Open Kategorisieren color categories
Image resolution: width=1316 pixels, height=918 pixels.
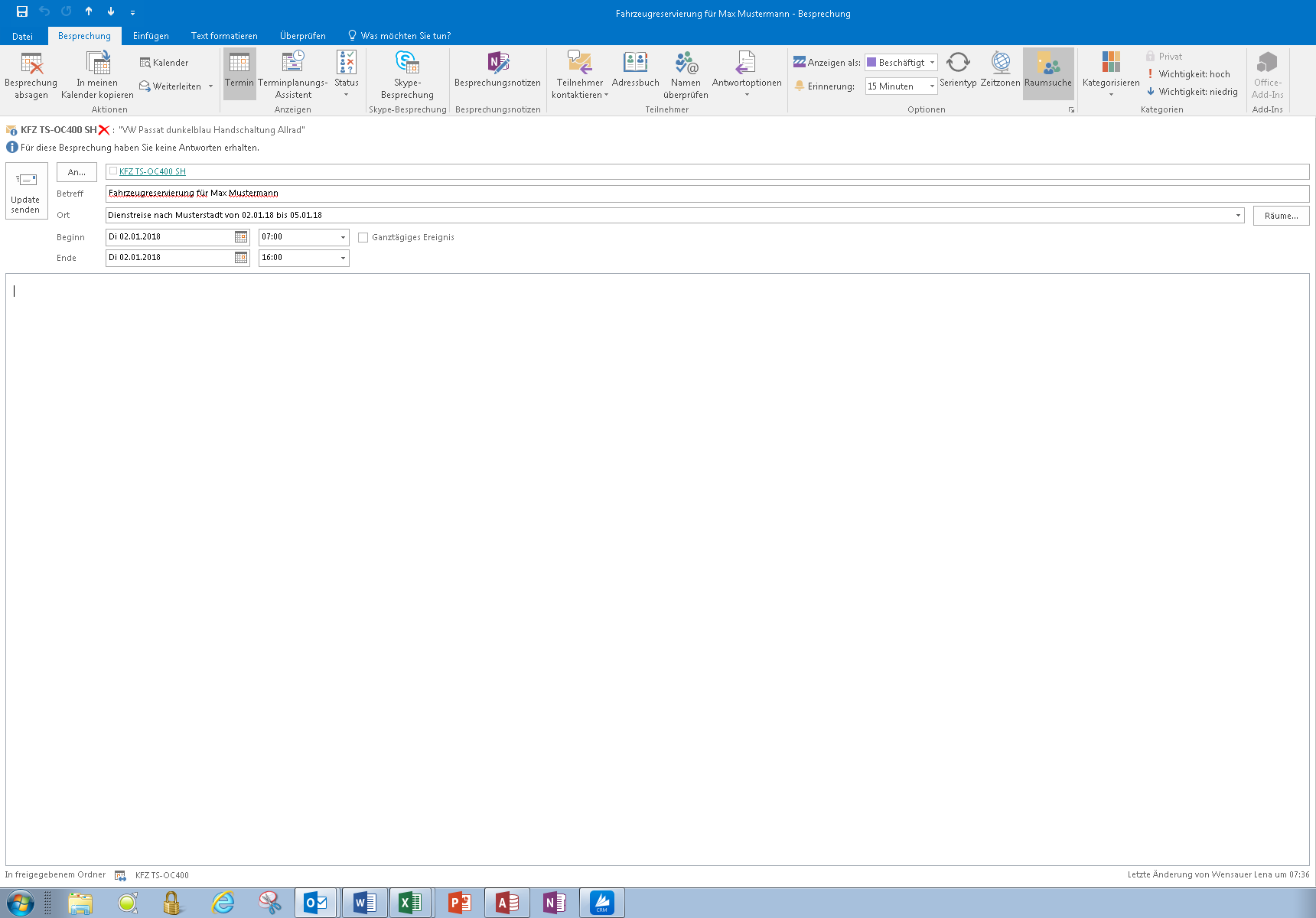(1111, 74)
